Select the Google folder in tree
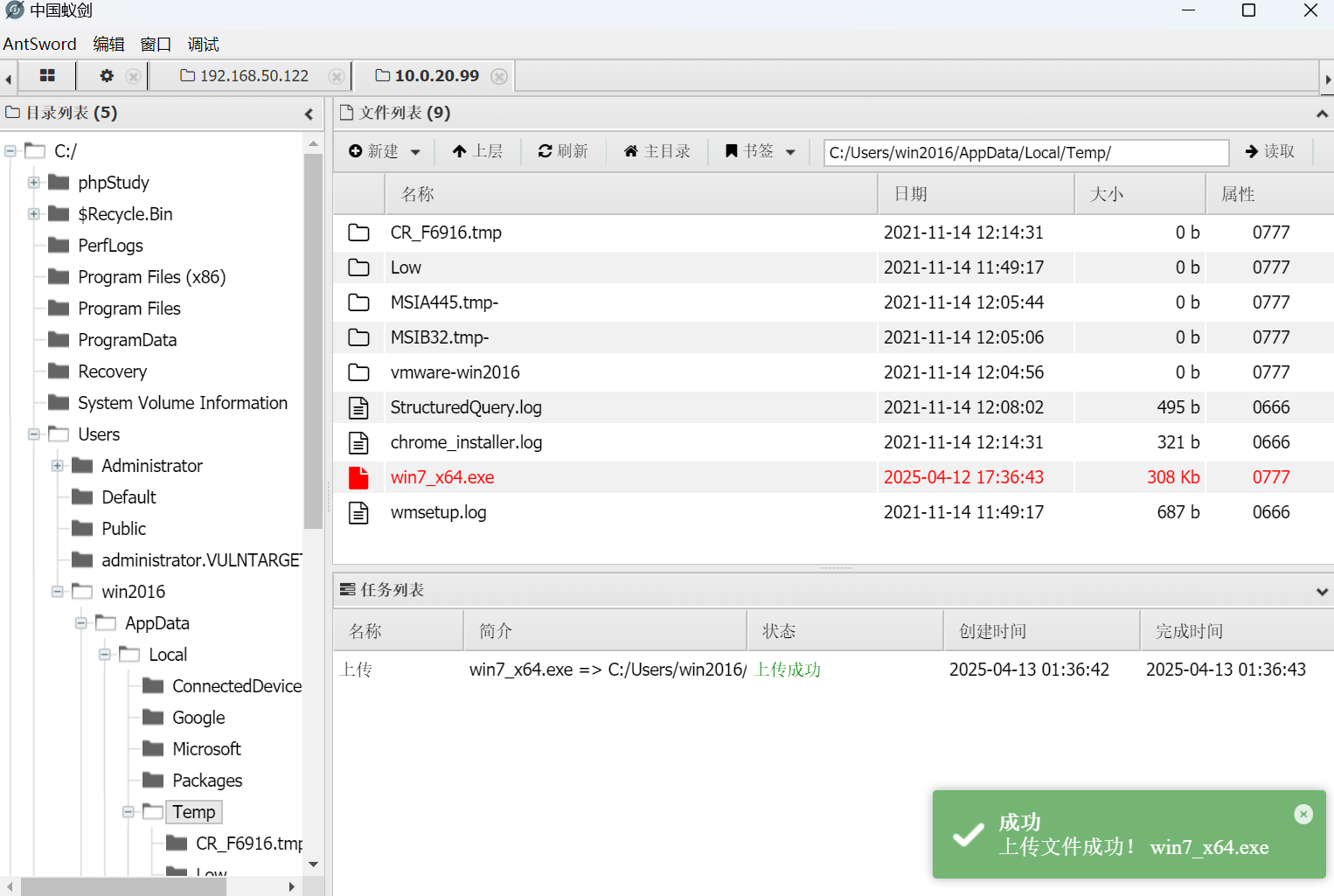Viewport: 1334px width, 896px height. 198,718
